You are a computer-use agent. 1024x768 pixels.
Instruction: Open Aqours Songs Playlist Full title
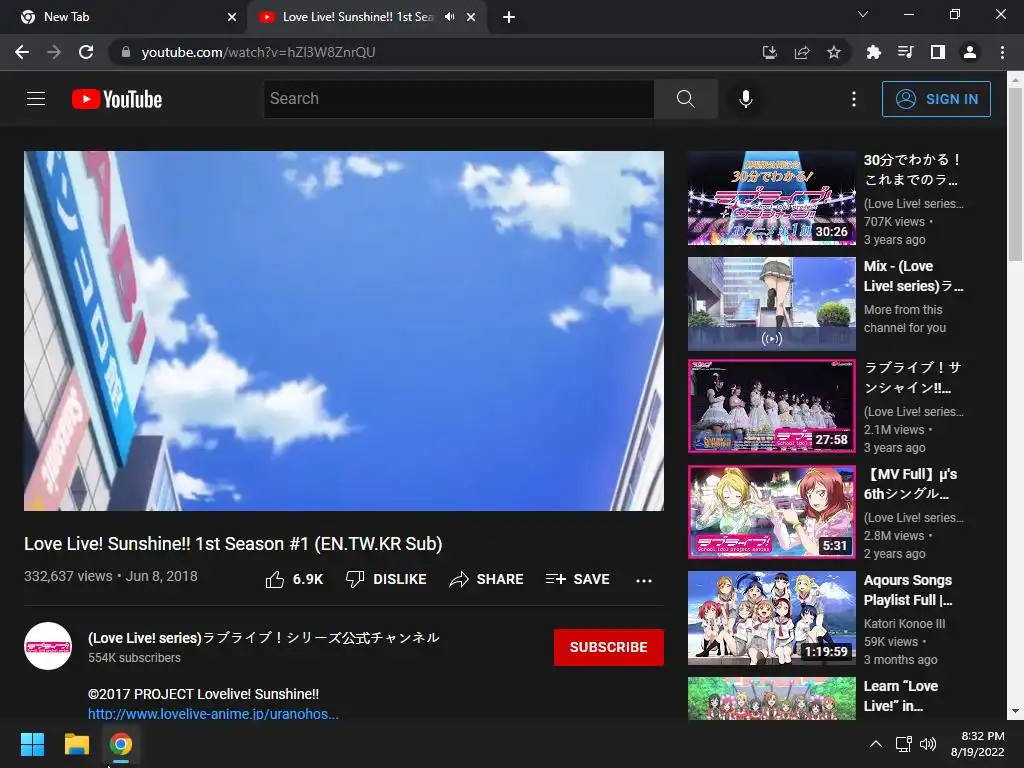point(908,590)
